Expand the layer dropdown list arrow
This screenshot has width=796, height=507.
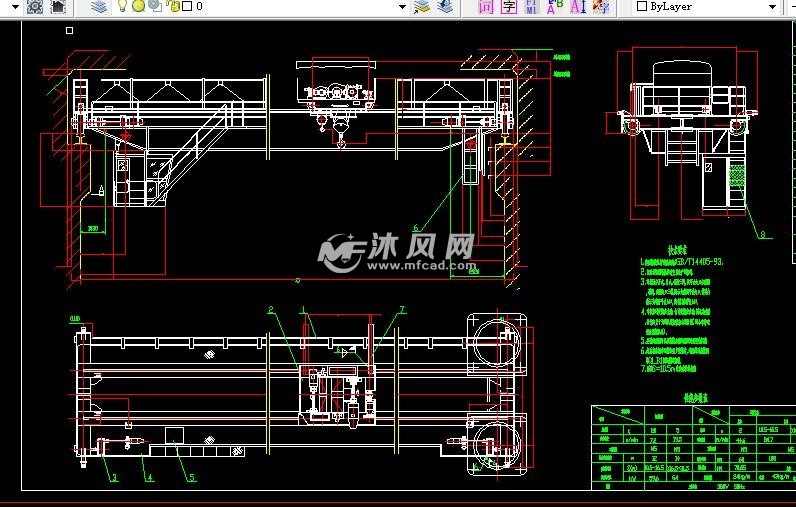(x=403, y=7)
